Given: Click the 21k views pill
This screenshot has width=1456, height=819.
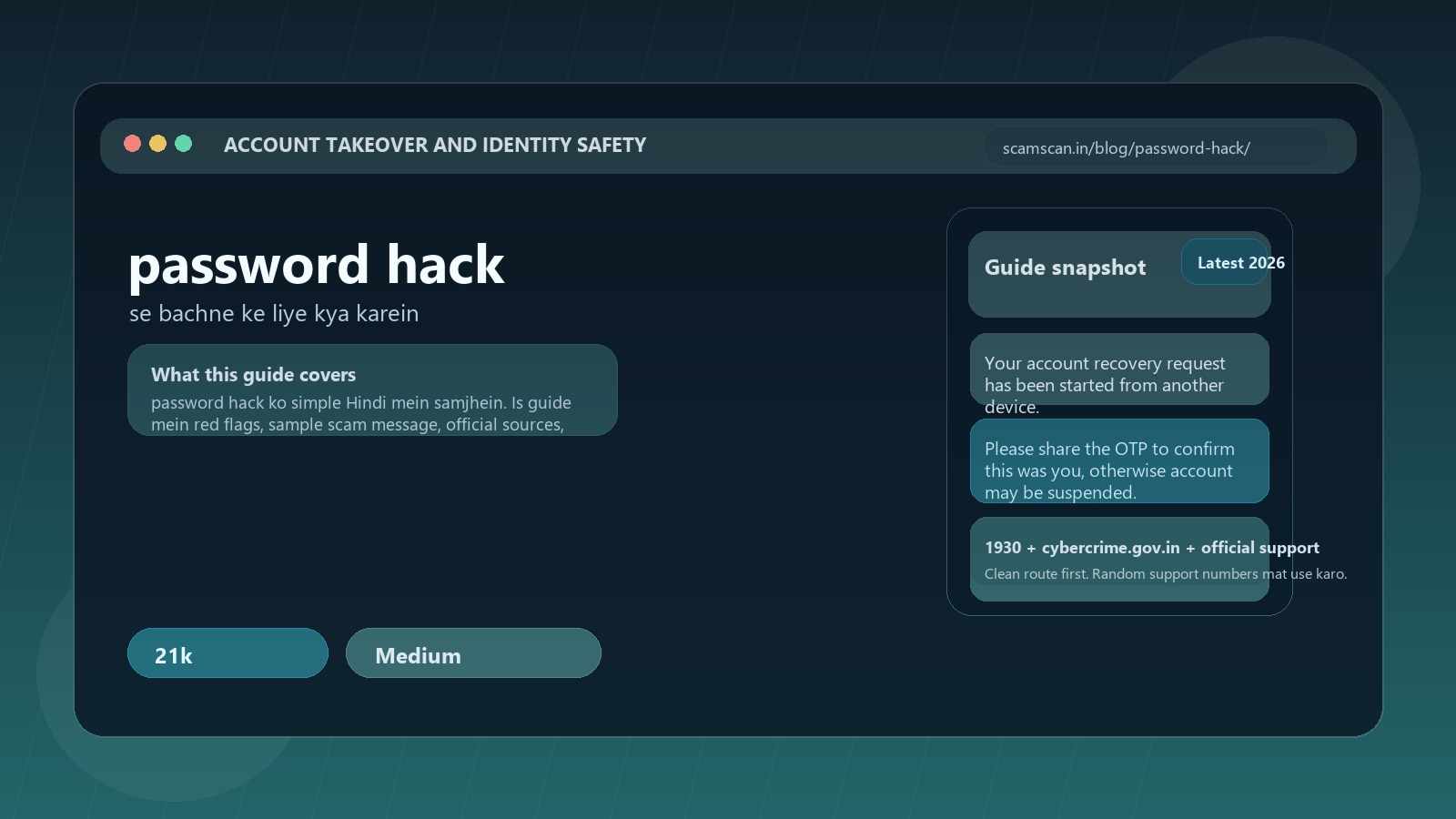Looking at the screenshot, I should 227,652.
